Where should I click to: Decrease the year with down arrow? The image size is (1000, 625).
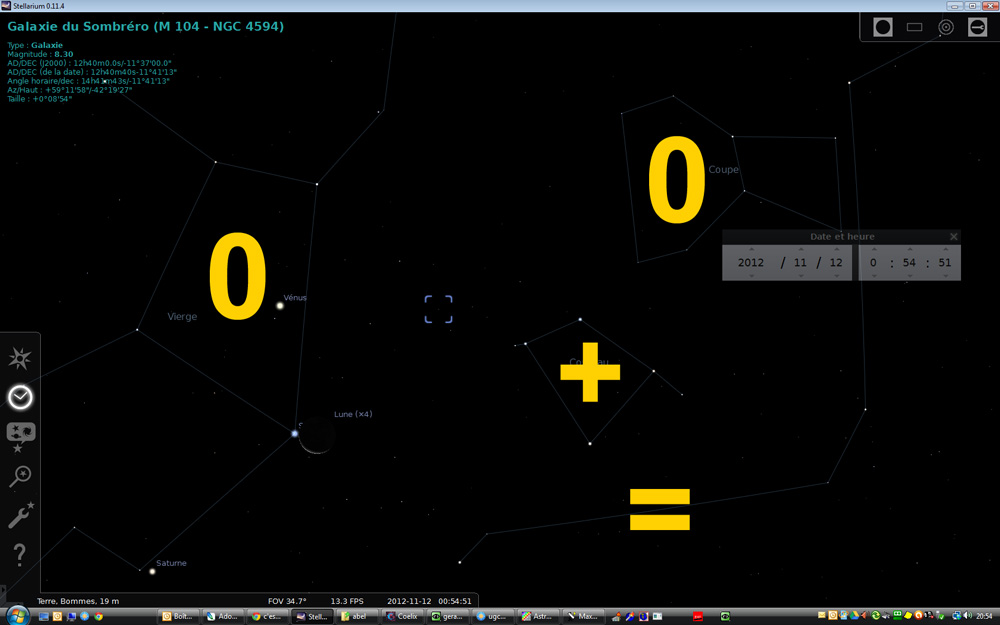pos(751,276)
